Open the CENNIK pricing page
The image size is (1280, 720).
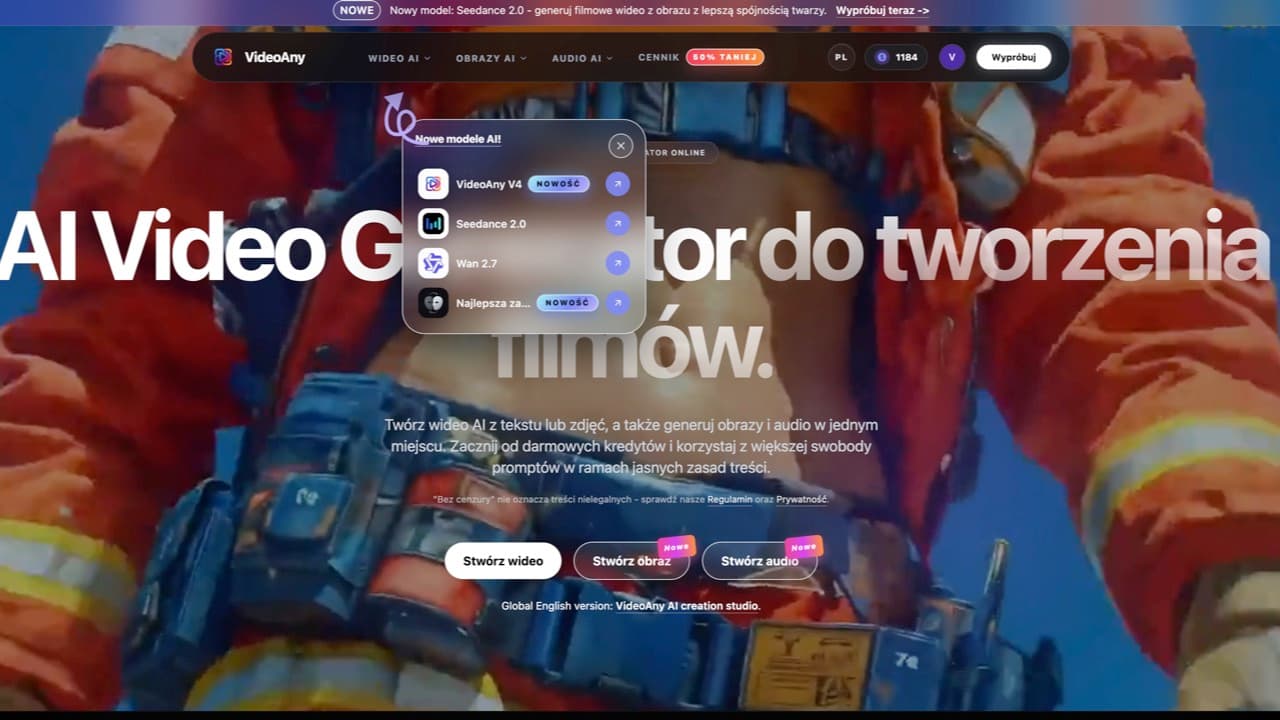click(659, 58)
